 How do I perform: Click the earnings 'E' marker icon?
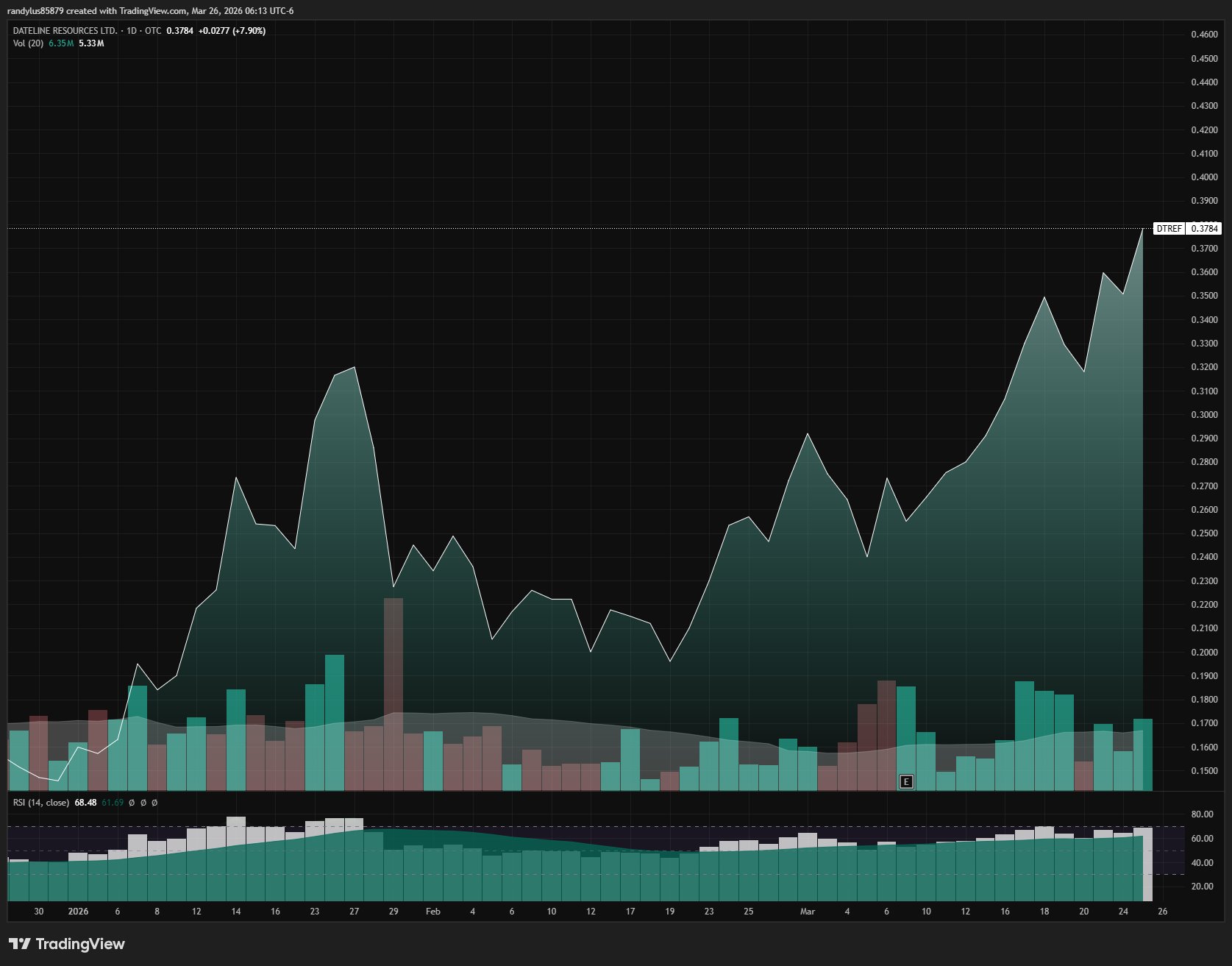(906, 781)
